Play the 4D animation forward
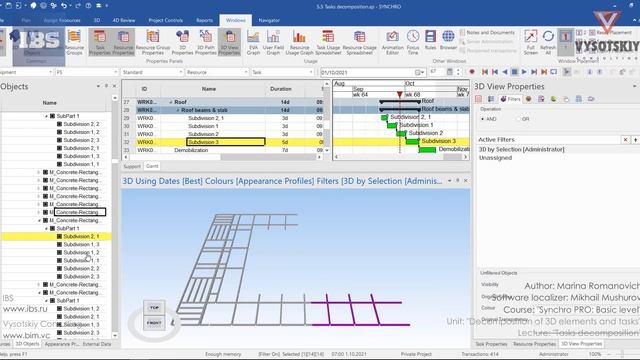The height and width of the screenshot is (360, 640). tap(524, 72)
